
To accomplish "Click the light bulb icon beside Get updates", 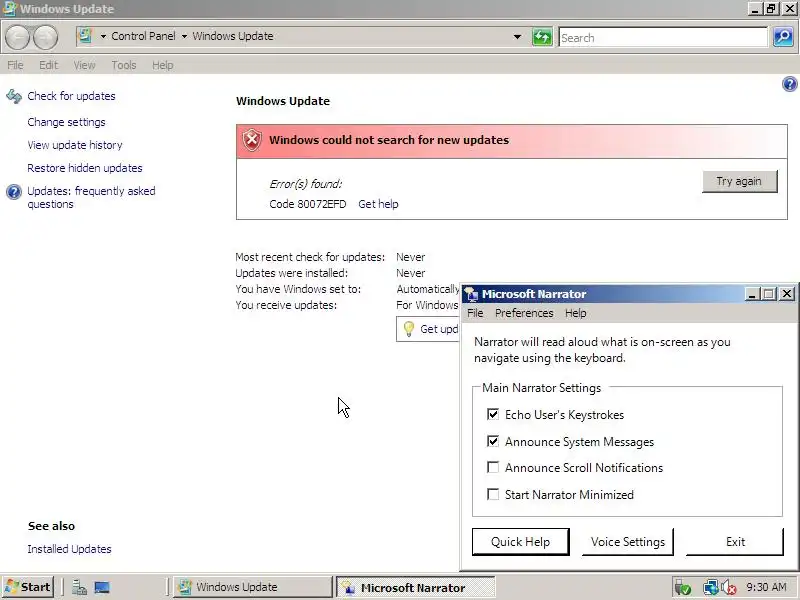I will click(x=408, y=329).
